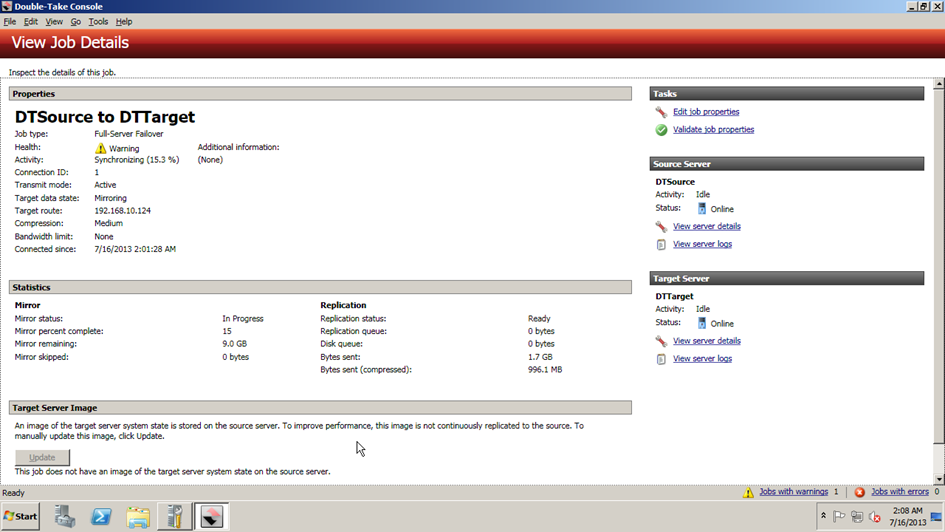Click the Target Server Image section header
The image size is (945, 532).
click(x=320, y=408)
